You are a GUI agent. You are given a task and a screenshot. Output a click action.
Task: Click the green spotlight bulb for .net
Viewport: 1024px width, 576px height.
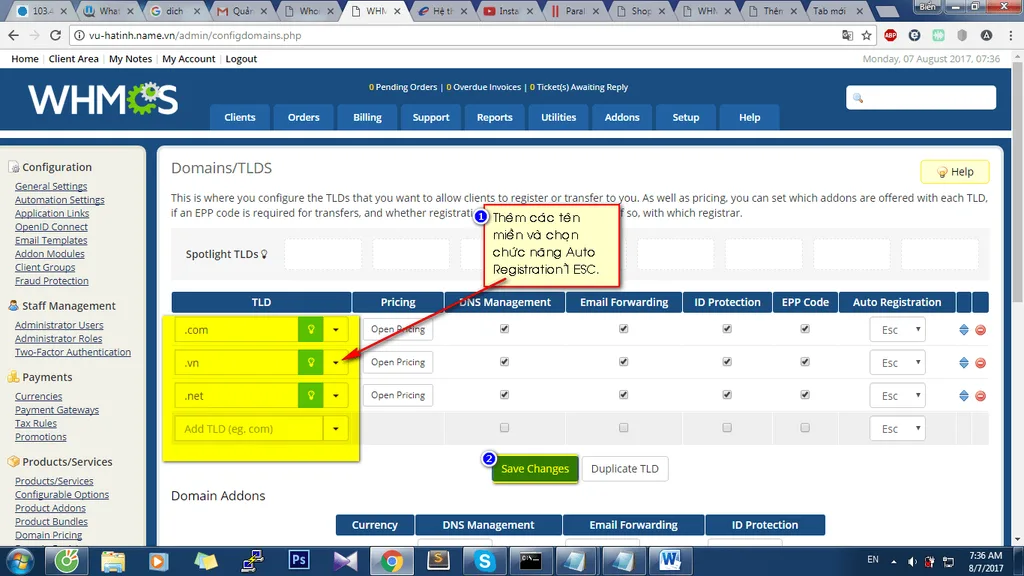pos(311,396)
